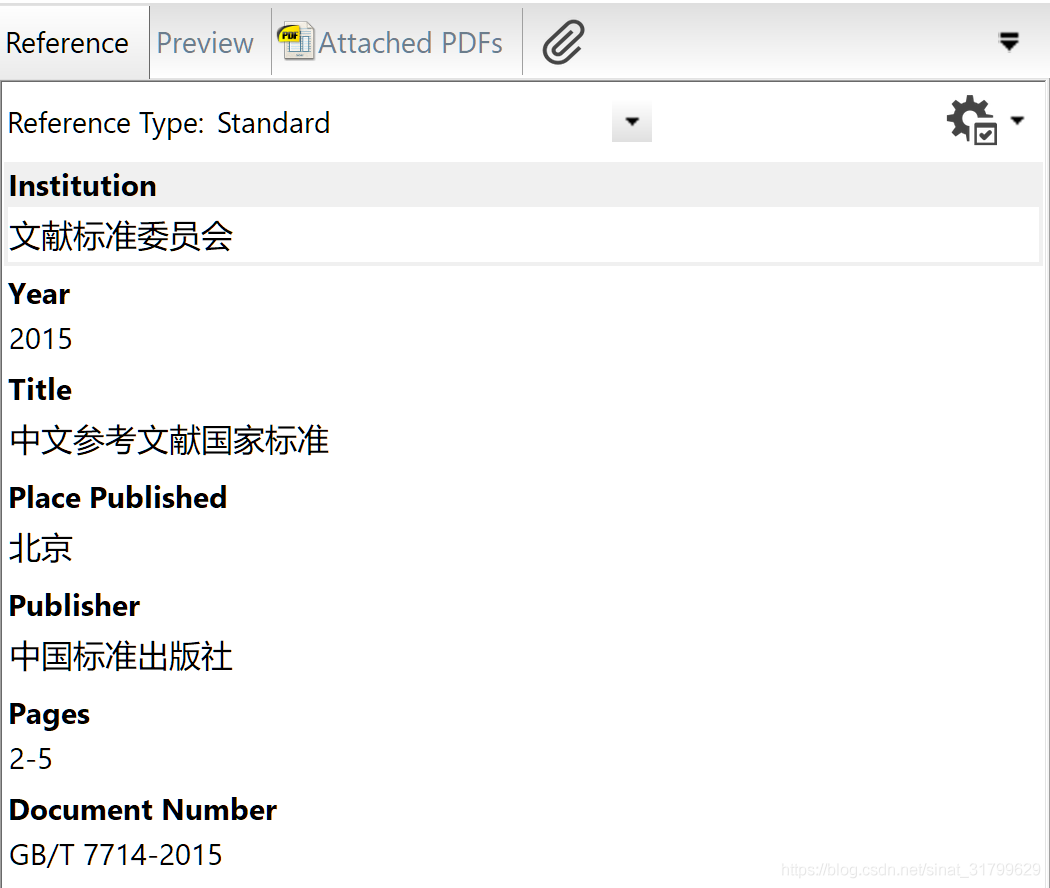The height and width of the screenshot is (888, 1050).
Task: Click the gear settings icon
Action: [972, 120]
